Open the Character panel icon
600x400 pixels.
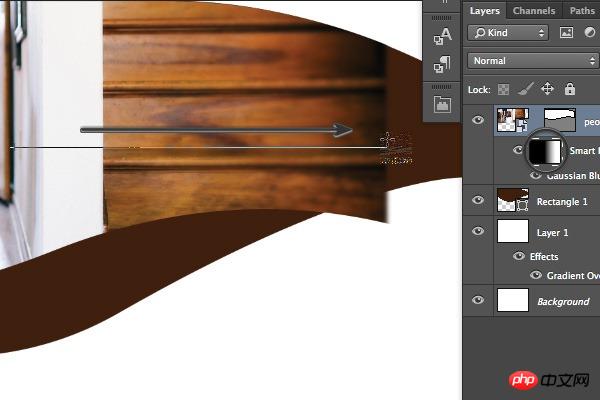tap(442, 37)
